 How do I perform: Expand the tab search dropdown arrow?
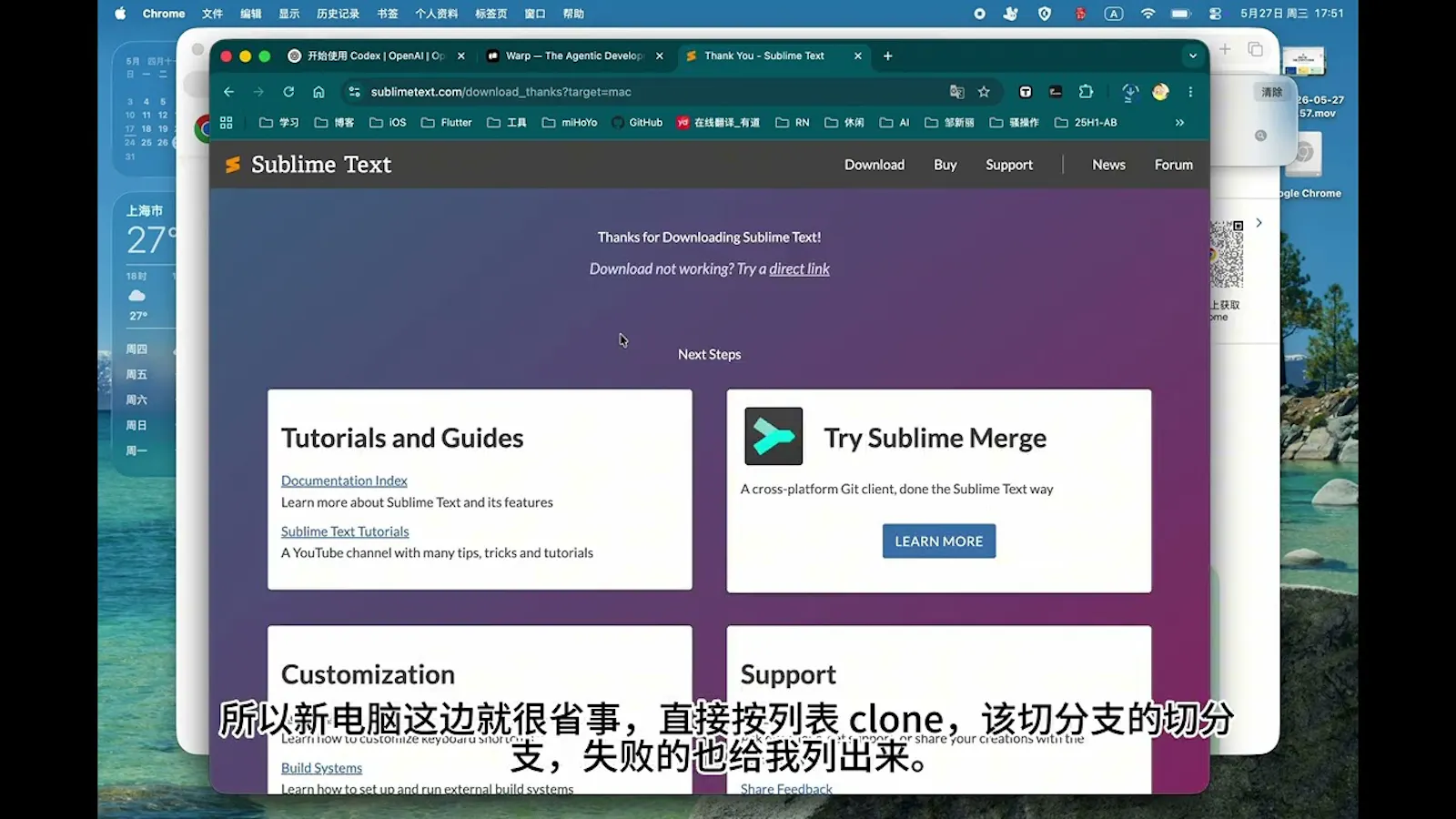1193,56
